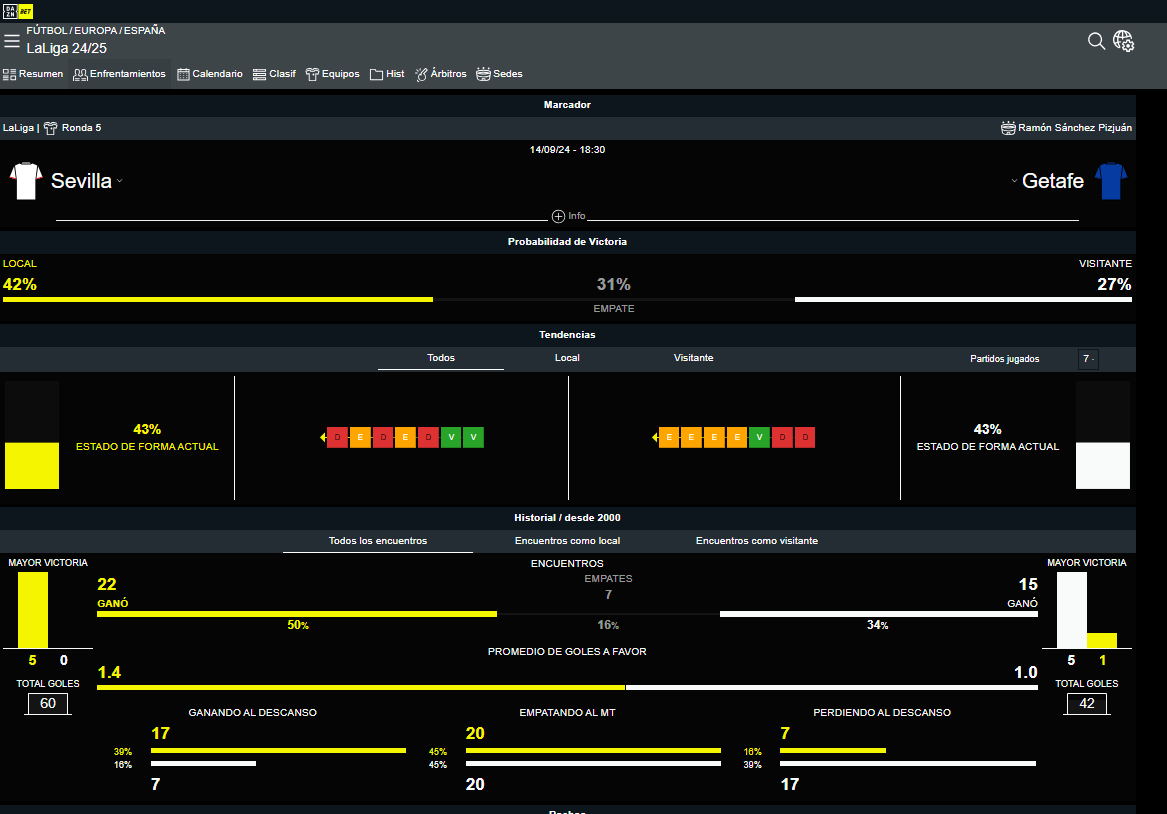Open the Sevilla team dropdown arrow

point(119,181)
